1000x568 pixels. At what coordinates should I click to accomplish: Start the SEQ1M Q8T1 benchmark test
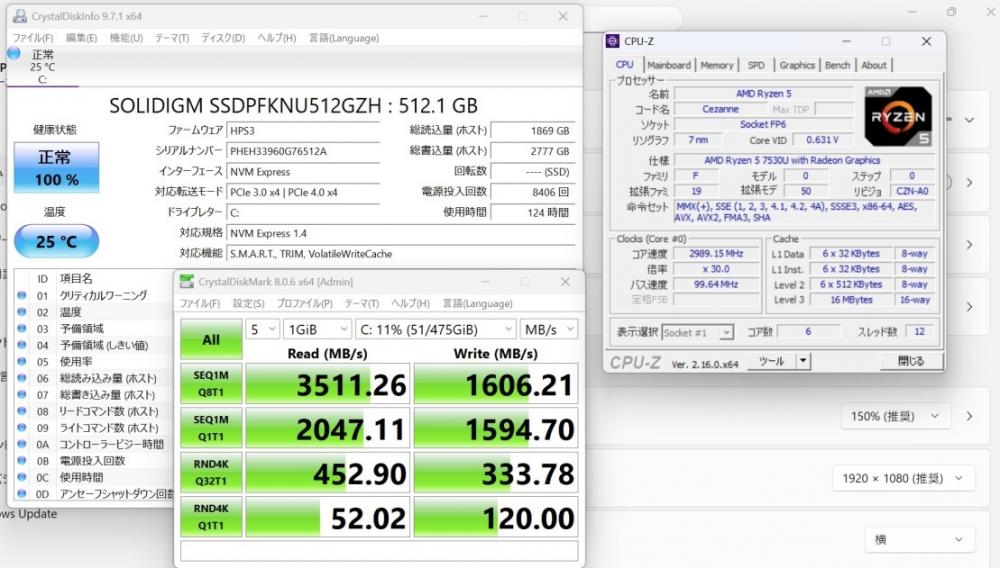pos(211,386)
